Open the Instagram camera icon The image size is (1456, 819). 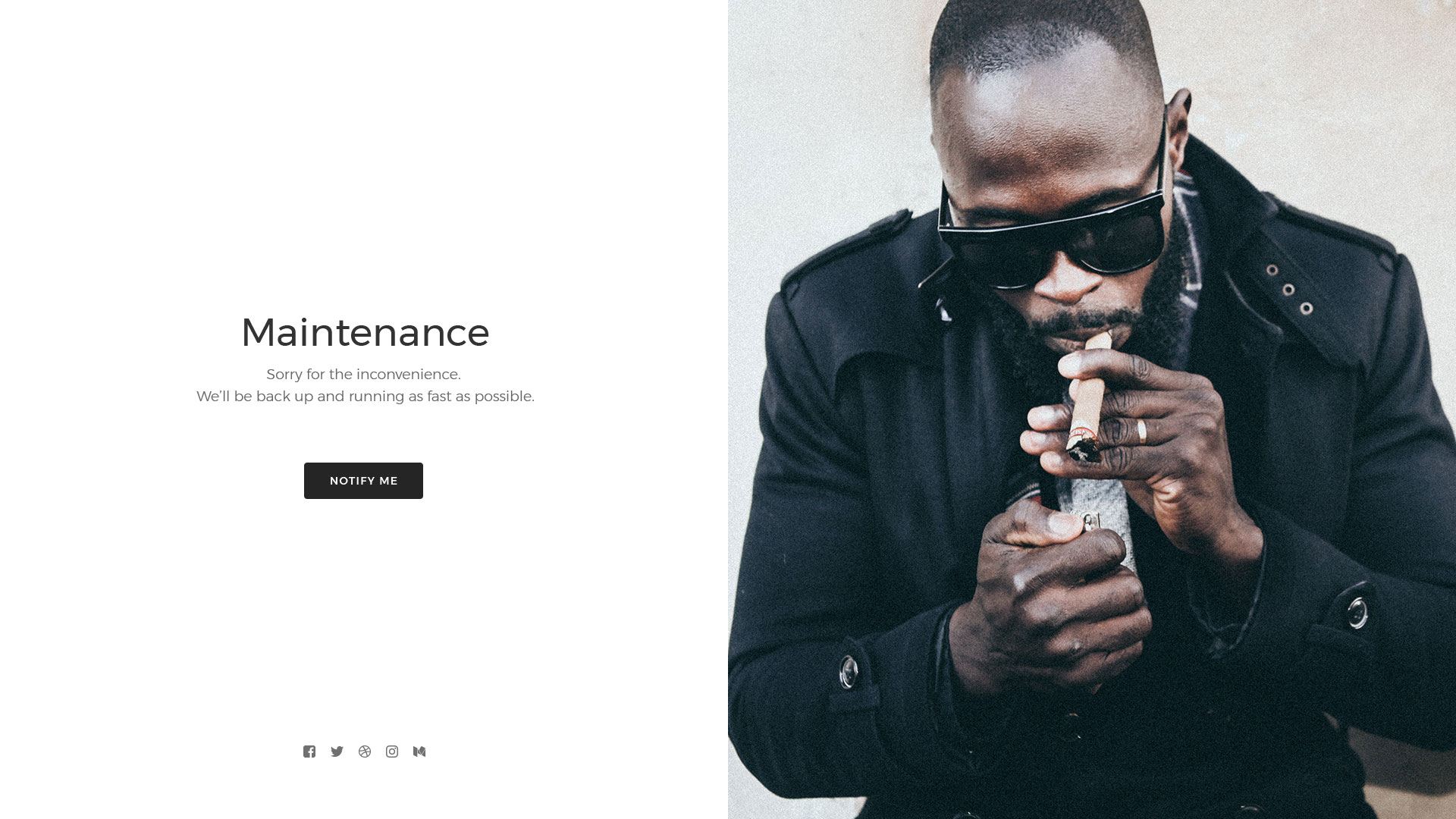[x=392, y=752]
